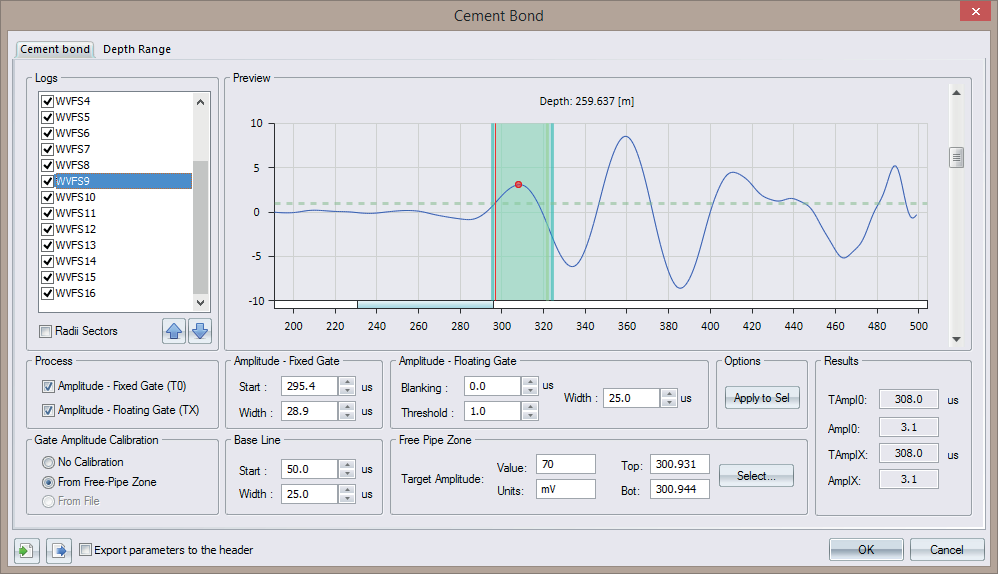The width and height of the screenshot is (998, 574).
Task: Click the preview depth slider handle
Action: (956, 157)
